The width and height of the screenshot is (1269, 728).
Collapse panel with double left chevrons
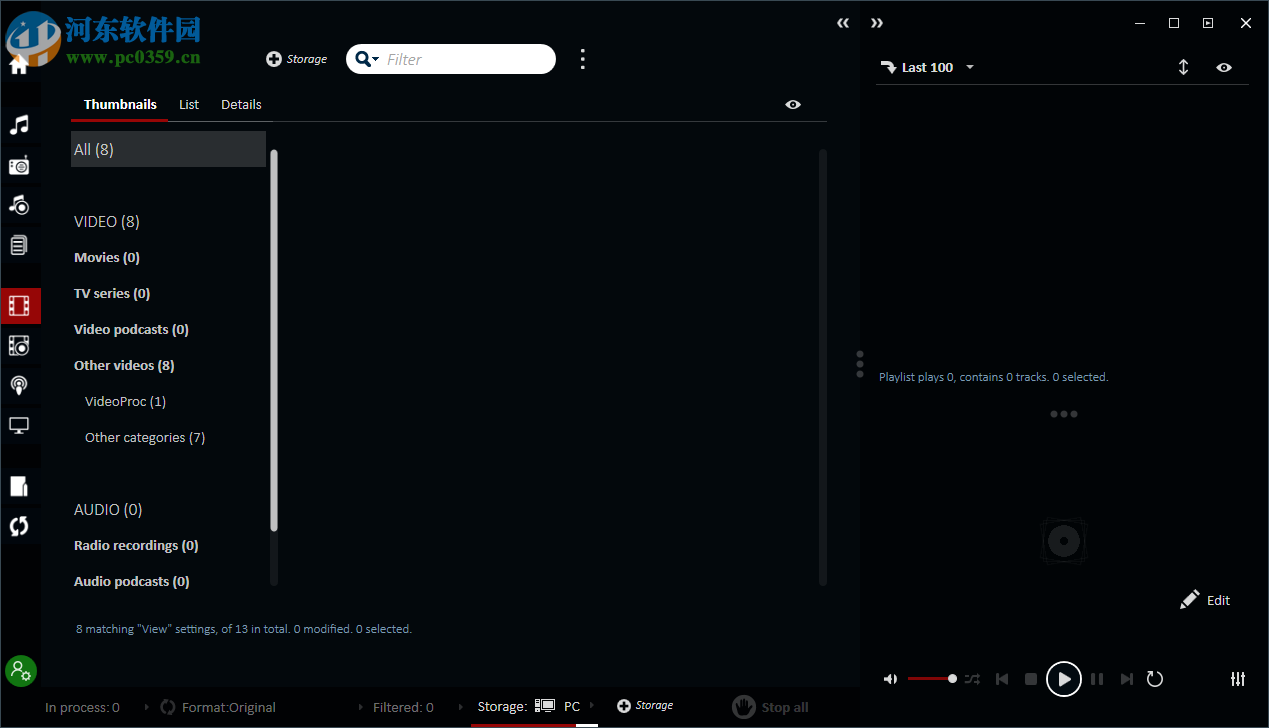843,23
